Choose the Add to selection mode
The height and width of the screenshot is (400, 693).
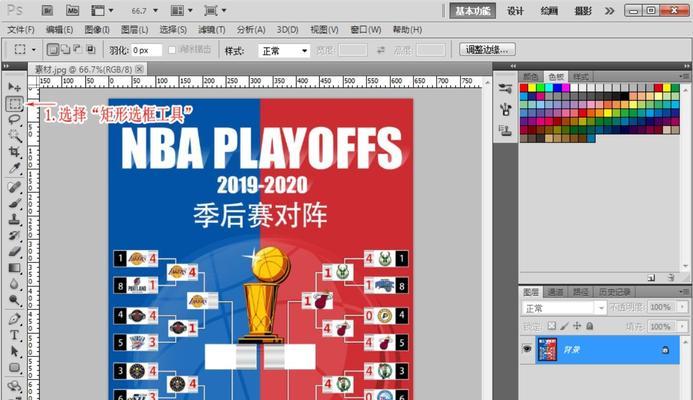65,50
